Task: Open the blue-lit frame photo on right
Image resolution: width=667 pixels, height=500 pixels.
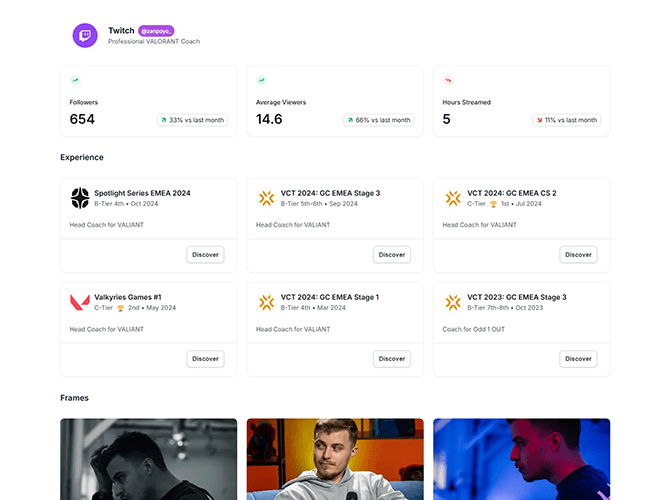Action: pos(521,459)
